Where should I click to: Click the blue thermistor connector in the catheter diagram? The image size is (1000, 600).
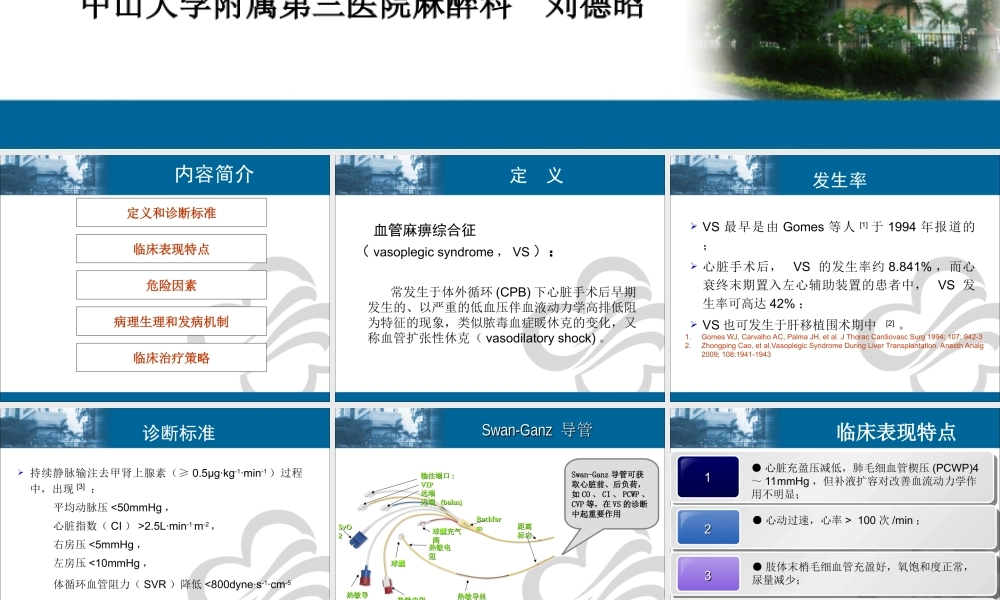coord(366,576)
